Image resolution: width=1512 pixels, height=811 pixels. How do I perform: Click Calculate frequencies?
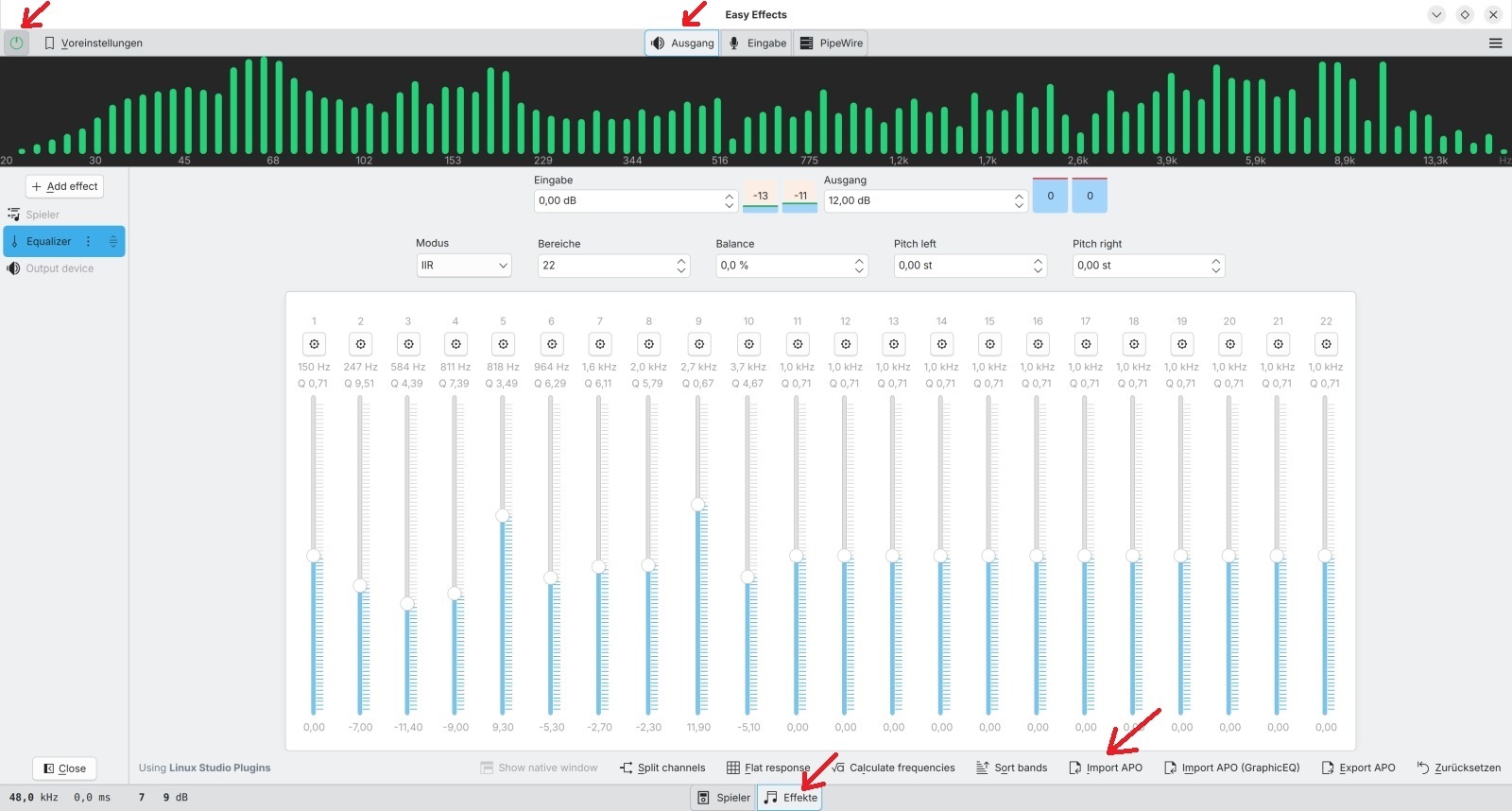click(x=893, y=768)
